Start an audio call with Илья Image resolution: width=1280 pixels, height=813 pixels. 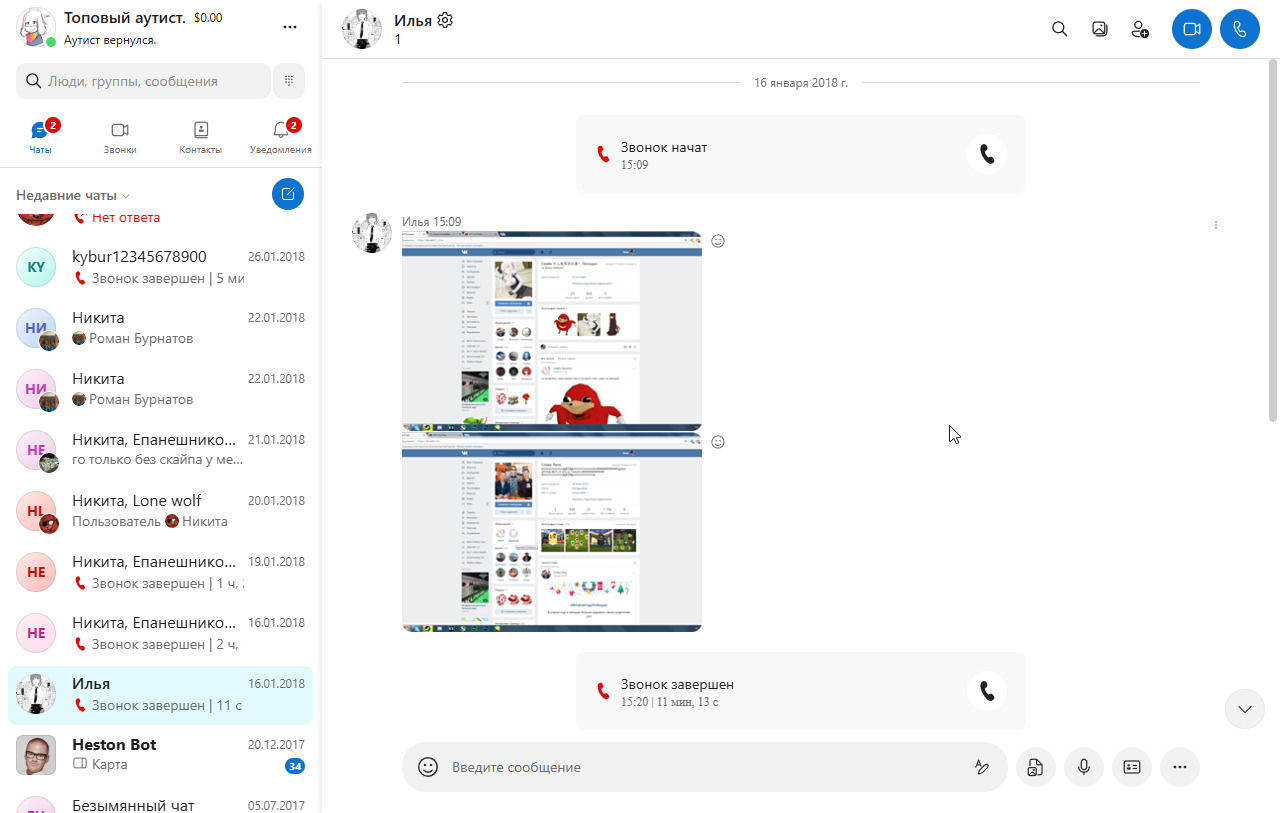pyautogui.click(x=1240, y=29)
